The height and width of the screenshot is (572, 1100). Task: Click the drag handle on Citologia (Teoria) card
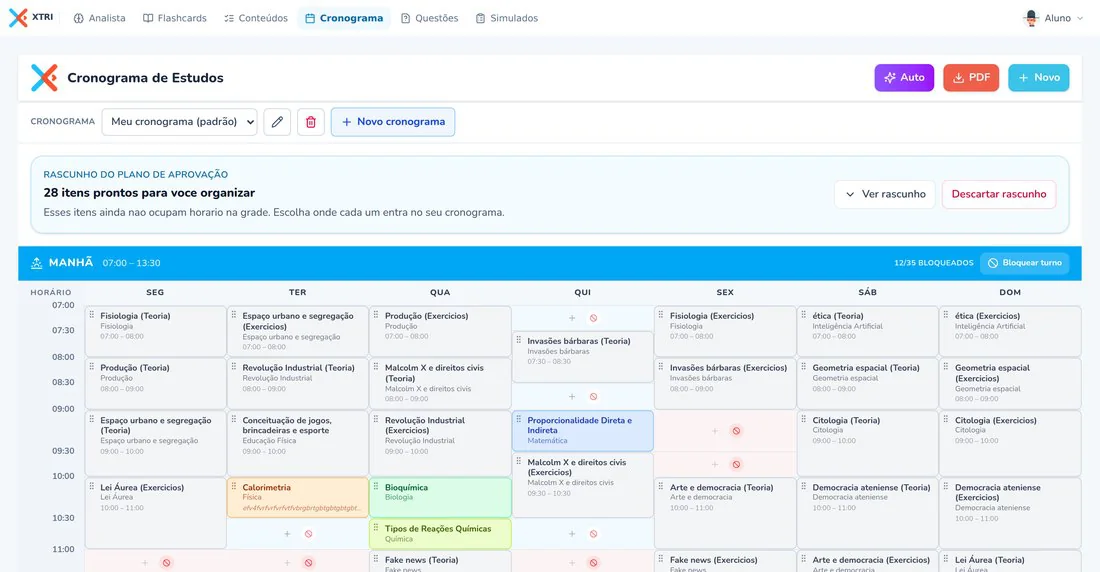coord(803,420)
